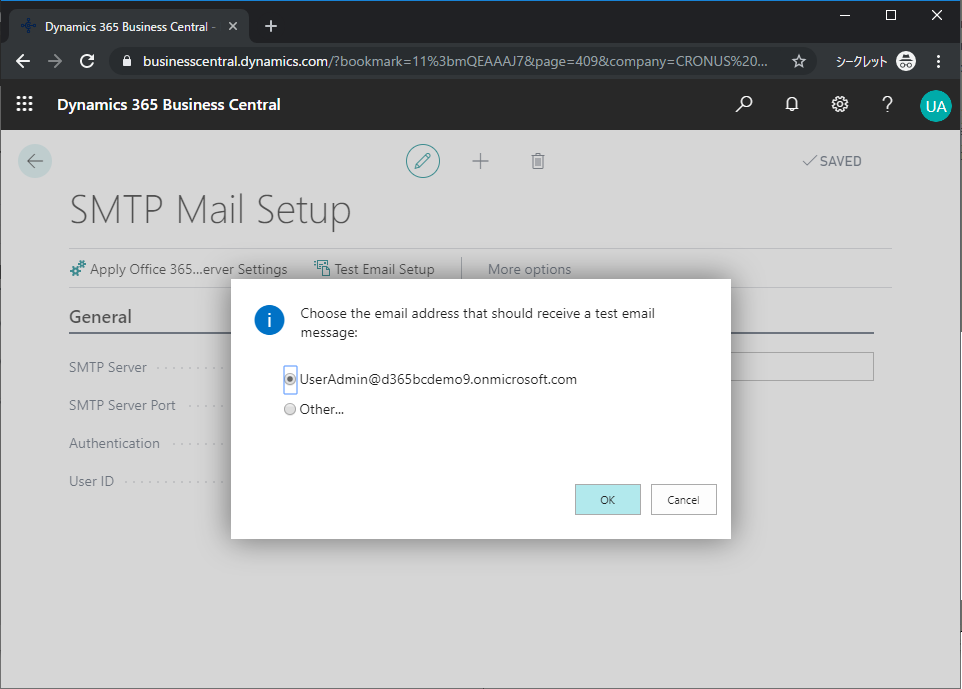962x689 pixels.
Task: Click the SMTP Server Port label
Action: tap(122, 405)
